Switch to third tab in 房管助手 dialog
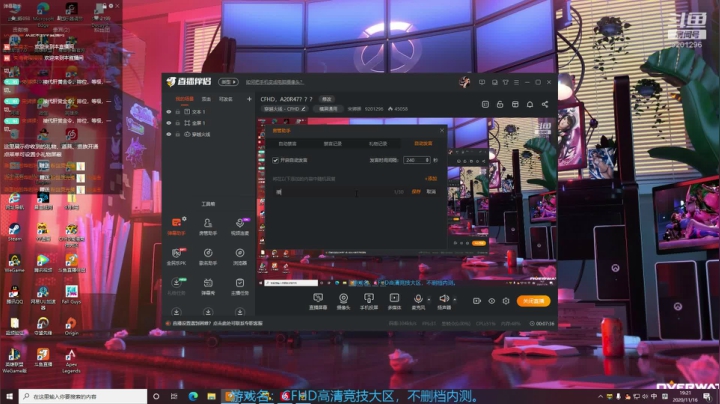The width and height of the screenshot is (720, 404). [378, 144]
